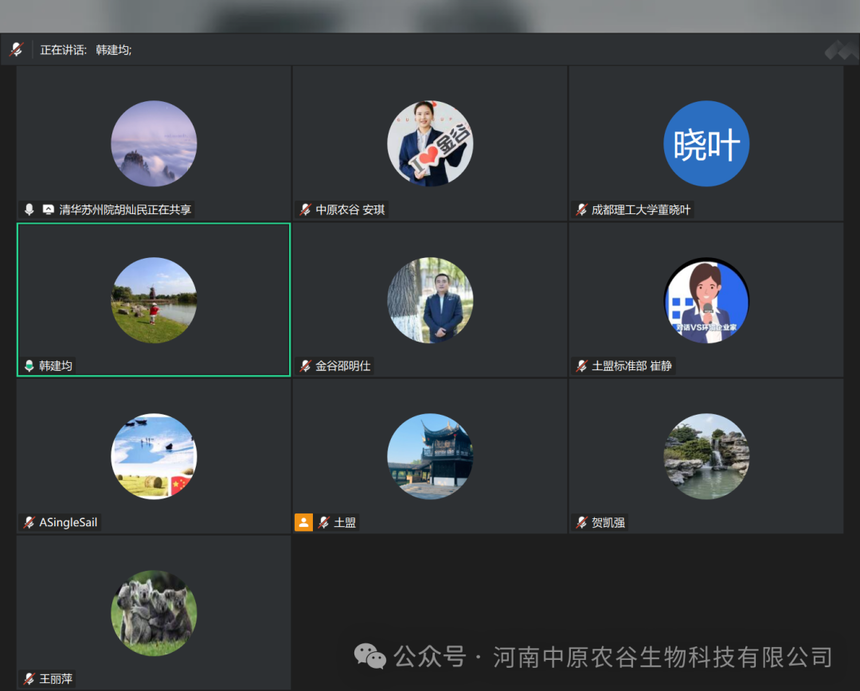
Task: Click the green active mic icon beside 韩建均
Action: click(29, 366)
